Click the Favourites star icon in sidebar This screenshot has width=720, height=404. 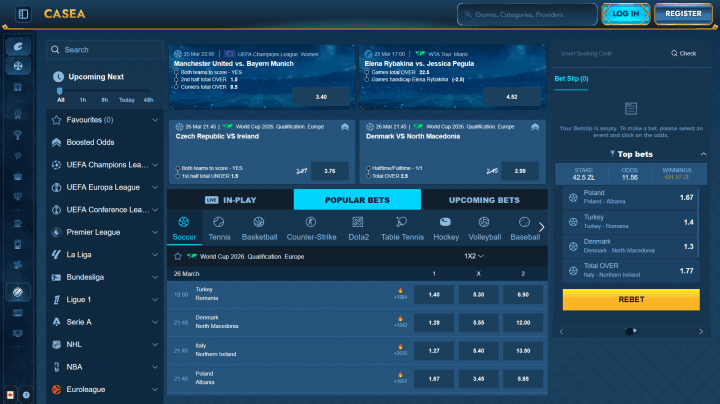coord(56,120)
